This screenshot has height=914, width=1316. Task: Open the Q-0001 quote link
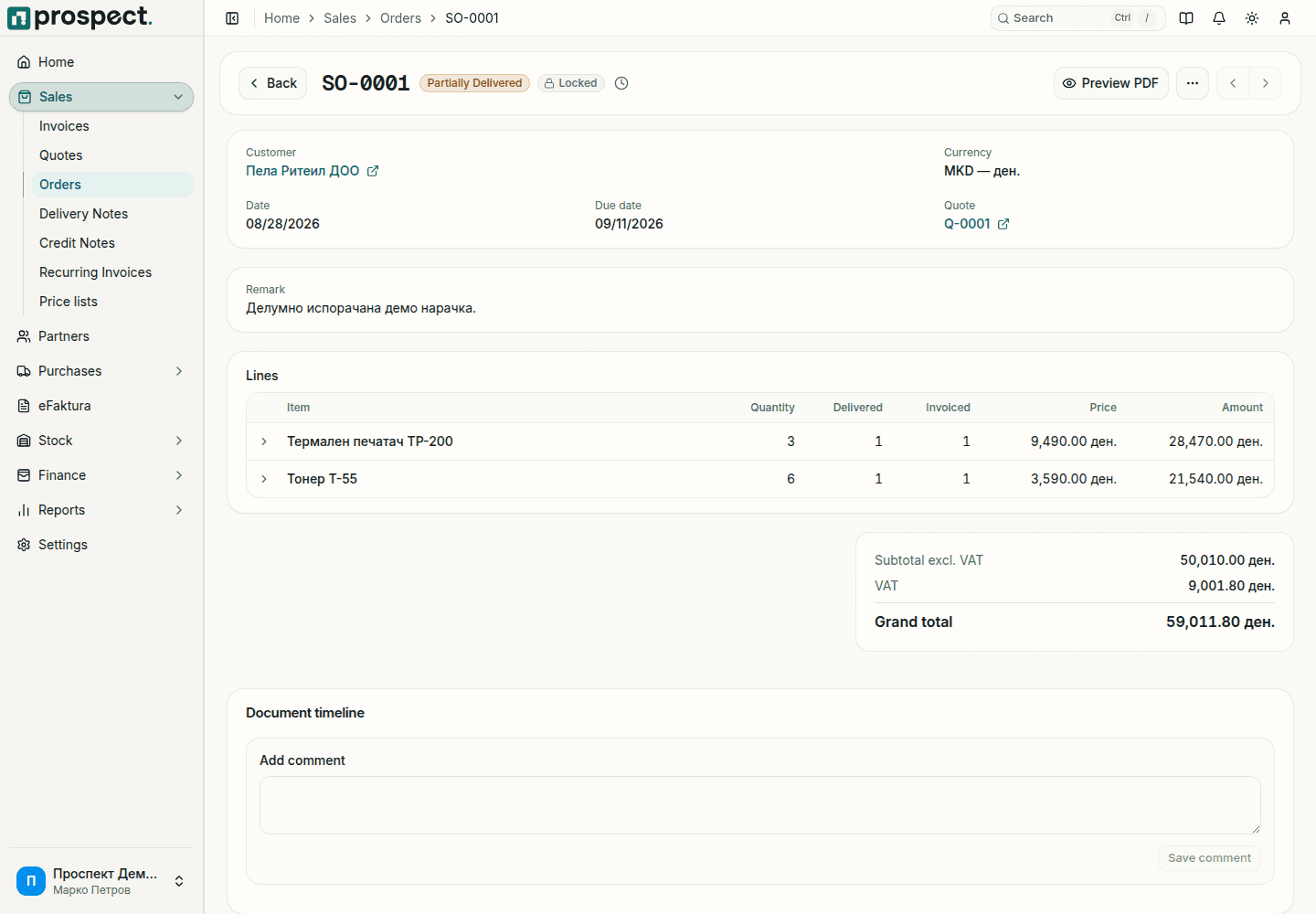pos(967,224)
